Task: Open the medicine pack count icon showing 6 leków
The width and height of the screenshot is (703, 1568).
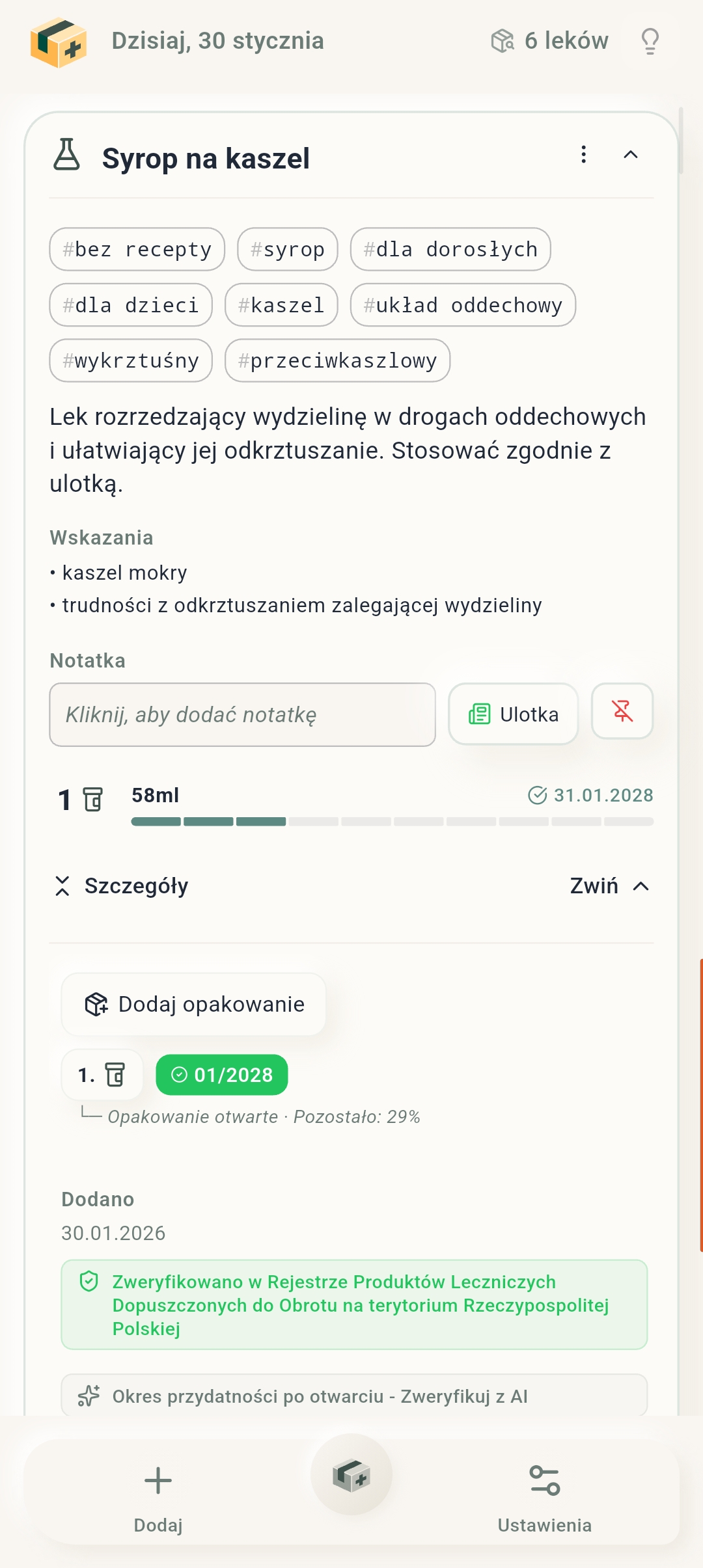Action: point(504,40)
